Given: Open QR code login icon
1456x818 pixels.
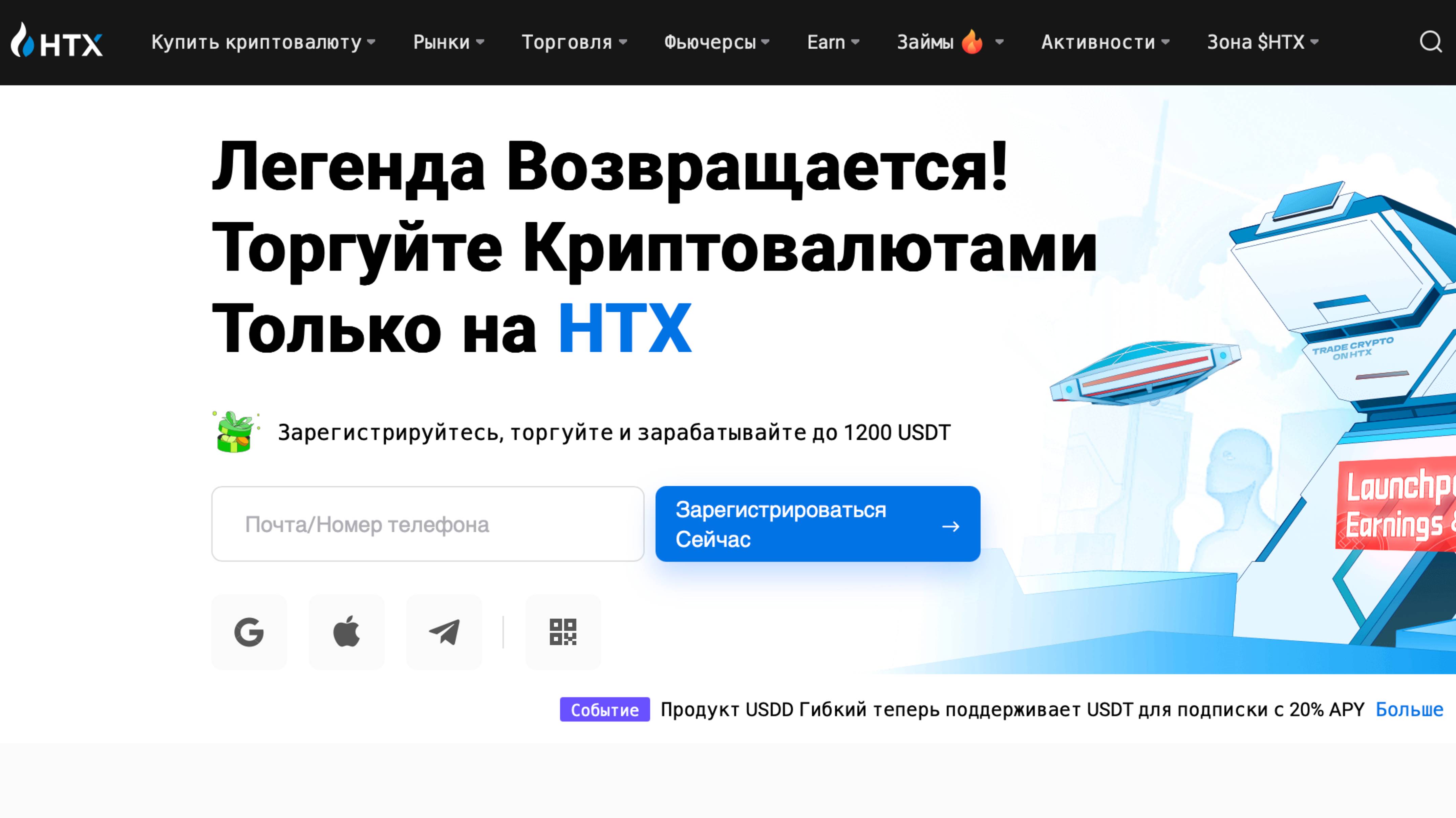Looking at the screenshot, I should pos(563,632).
